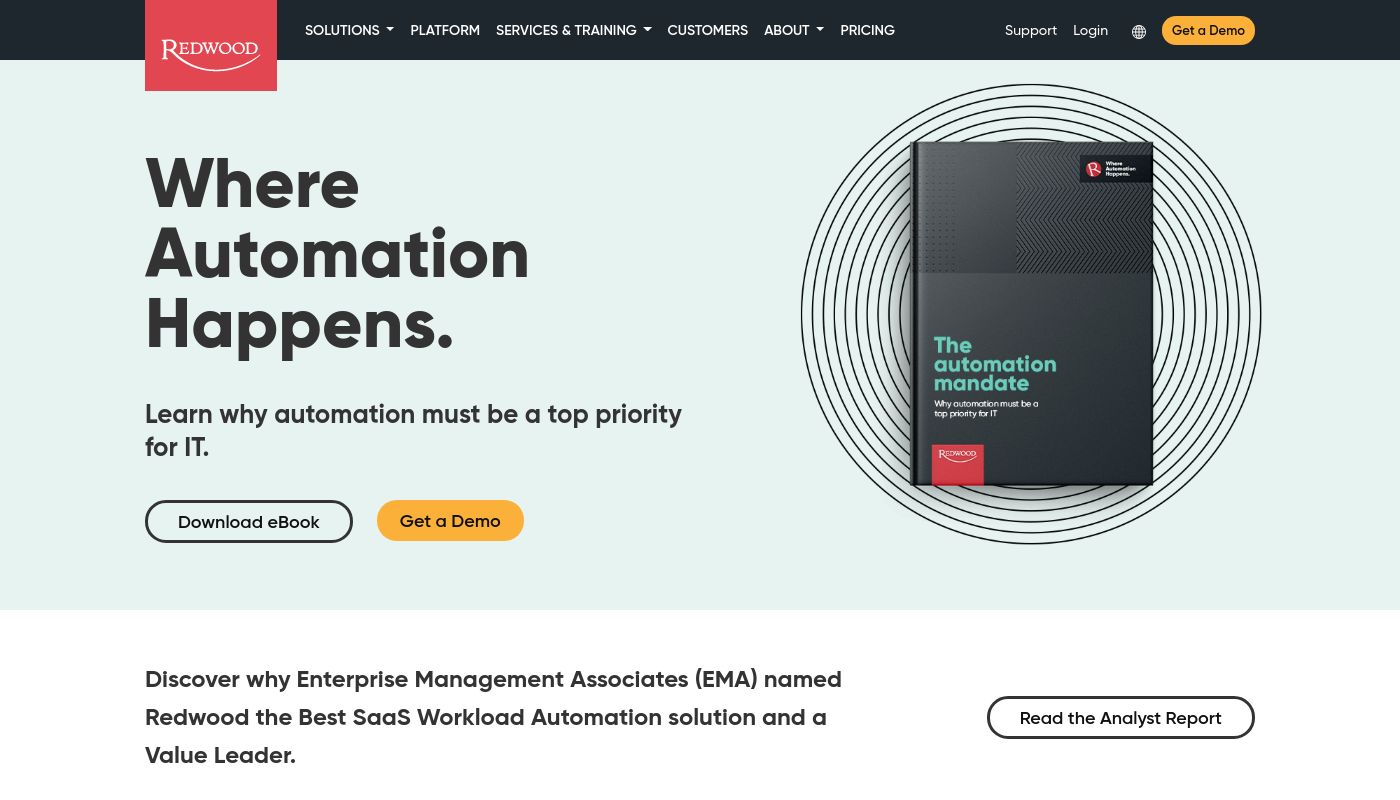Open the Login link
This screenshot has width=1400, height=800.
tap(1090, 30)
